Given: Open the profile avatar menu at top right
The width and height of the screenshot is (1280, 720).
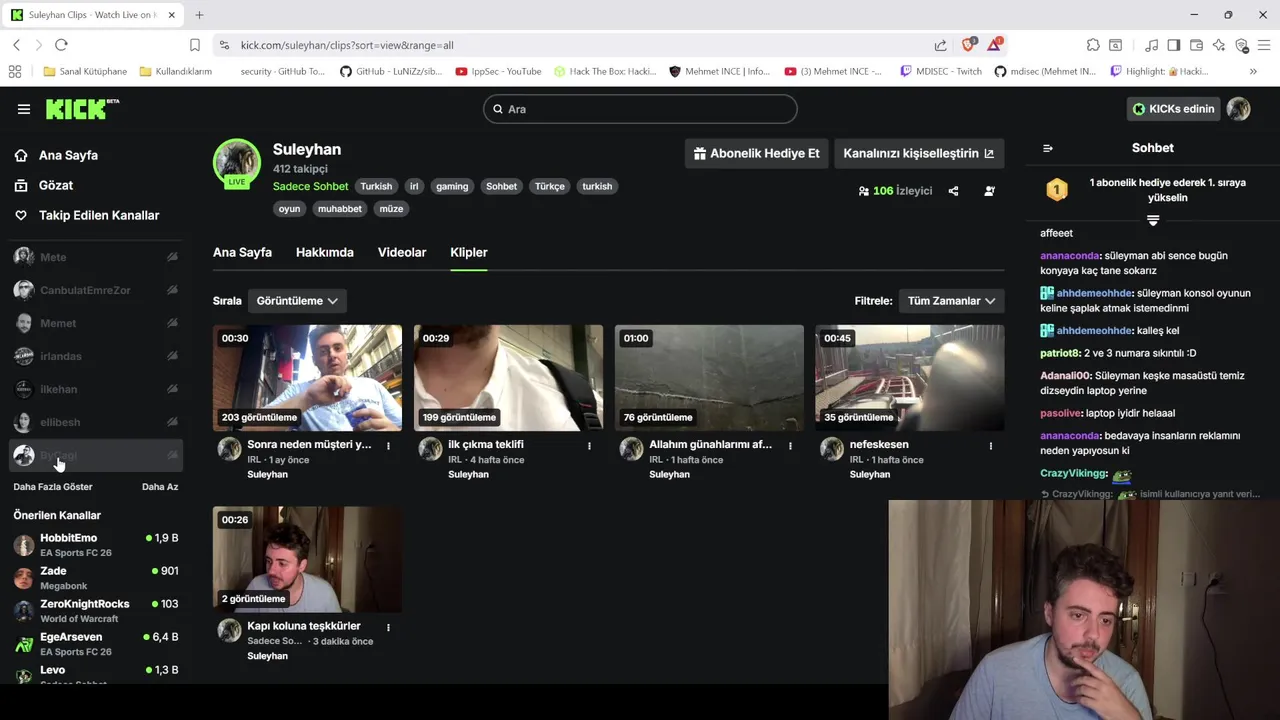Looking at the screenshot, I should click(1239, 109).
